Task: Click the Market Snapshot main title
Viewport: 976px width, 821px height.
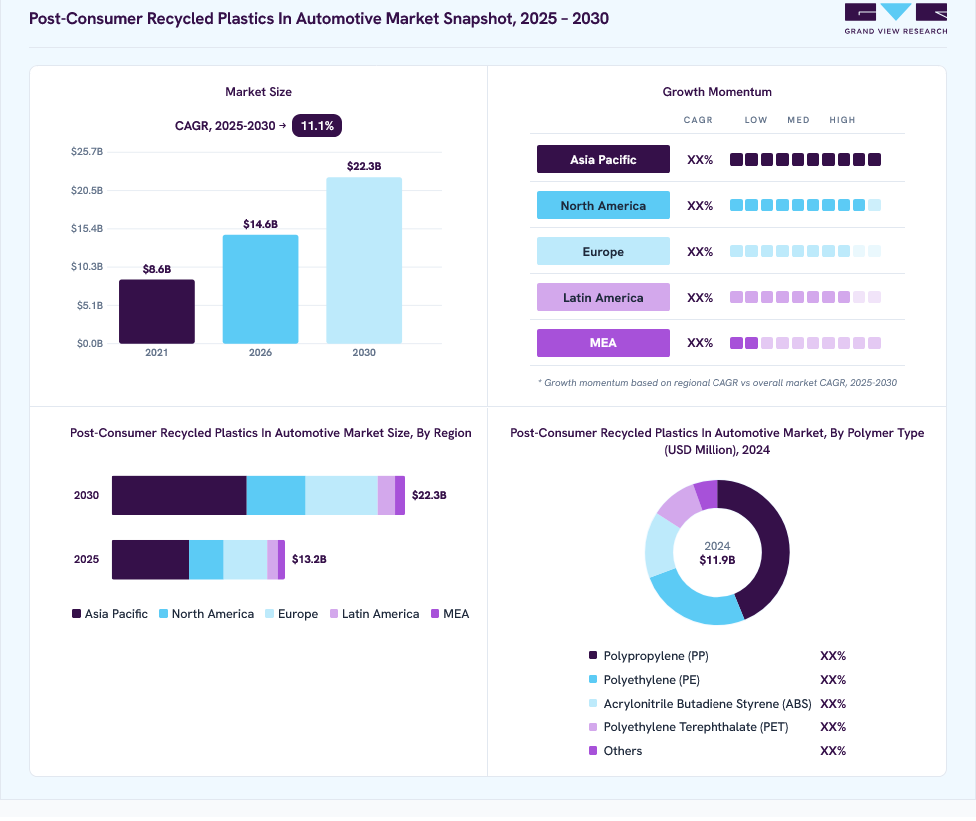Action: point(319,19)
